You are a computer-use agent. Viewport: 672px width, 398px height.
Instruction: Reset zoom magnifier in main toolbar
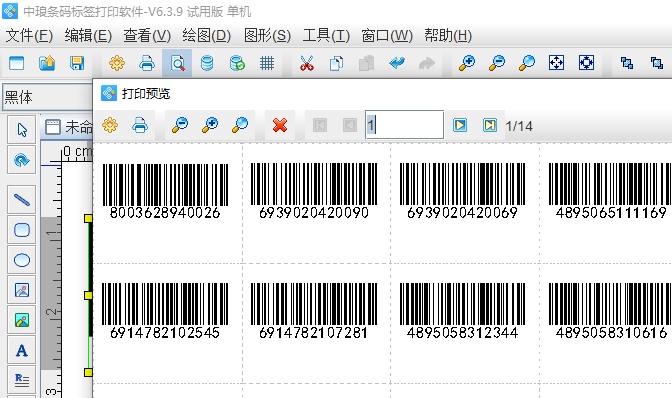pos(527,63)
